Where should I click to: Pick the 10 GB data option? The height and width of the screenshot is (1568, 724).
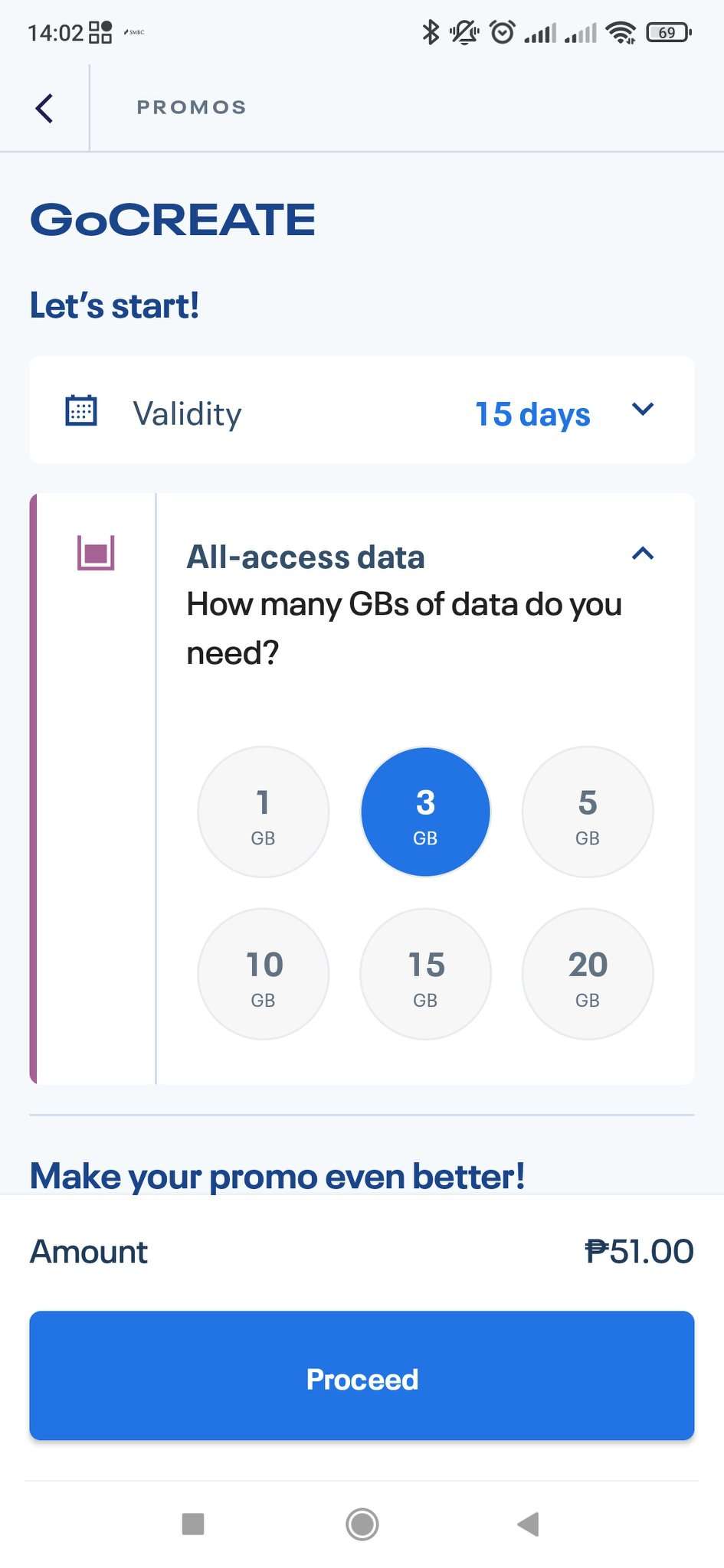coord(263,974)
